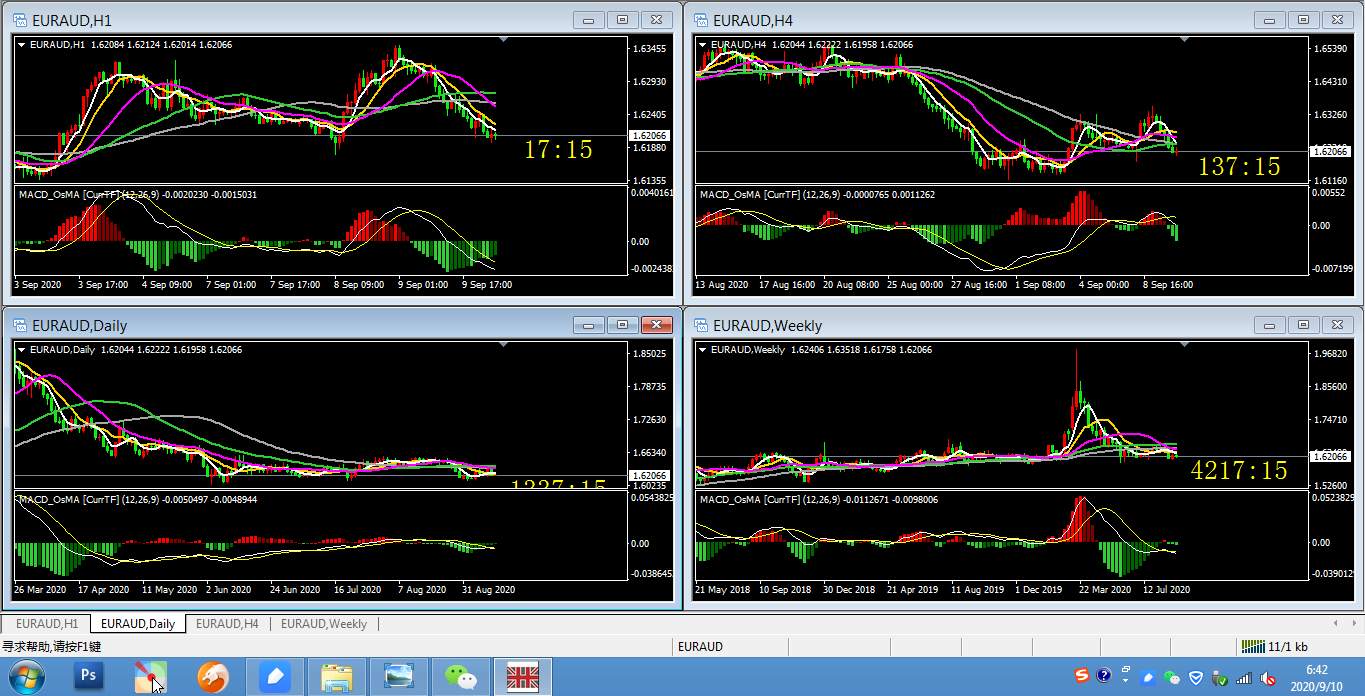Open the map pin app in taskbar
1365x696 pixels.
click(151, 677)
